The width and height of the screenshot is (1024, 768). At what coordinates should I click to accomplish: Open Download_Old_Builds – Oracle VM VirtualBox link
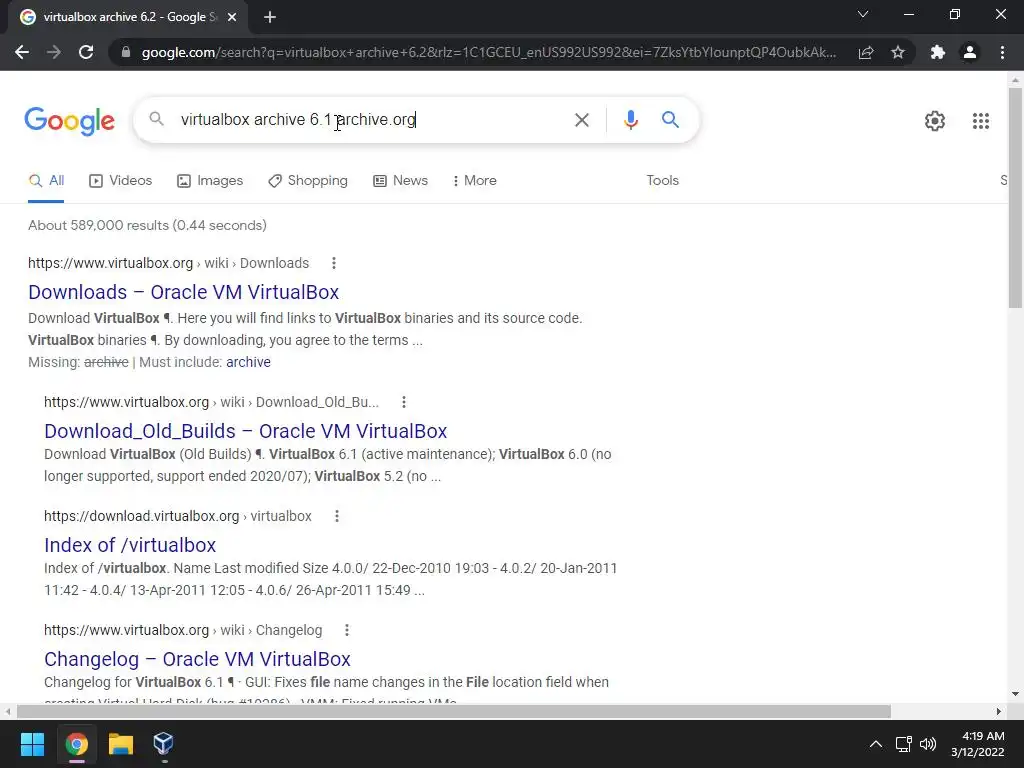coord(246,431)
